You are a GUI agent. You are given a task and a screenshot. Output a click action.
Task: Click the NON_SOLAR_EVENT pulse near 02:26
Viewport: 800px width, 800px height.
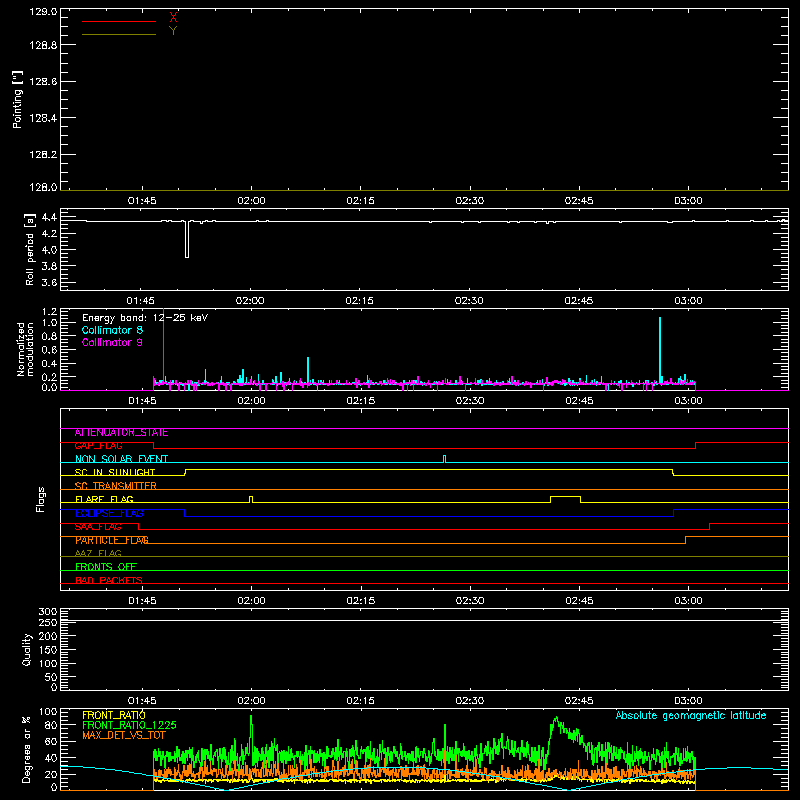(444, 459)
